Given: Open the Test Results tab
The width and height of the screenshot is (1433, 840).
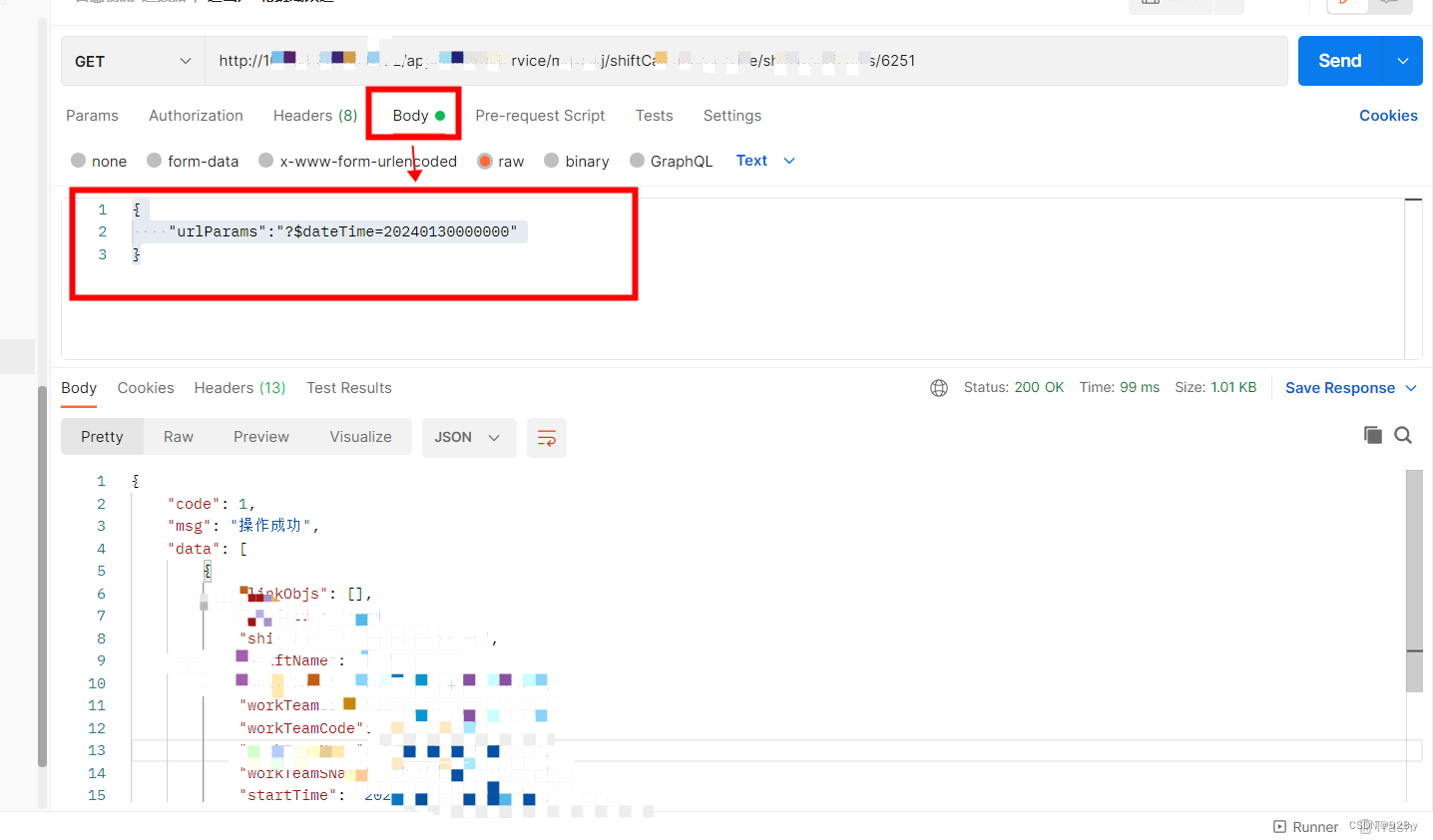Looking at the screenshot, I should (349, 388).
